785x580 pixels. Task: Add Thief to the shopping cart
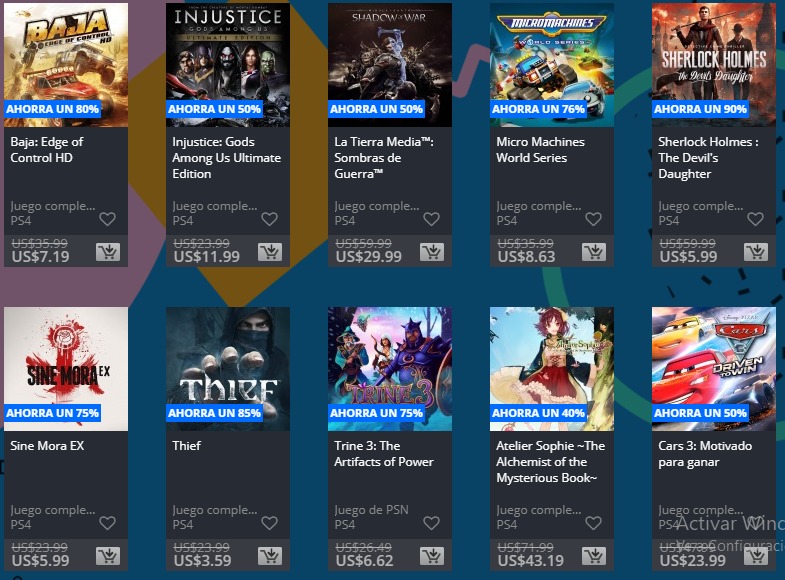(270, 556)
